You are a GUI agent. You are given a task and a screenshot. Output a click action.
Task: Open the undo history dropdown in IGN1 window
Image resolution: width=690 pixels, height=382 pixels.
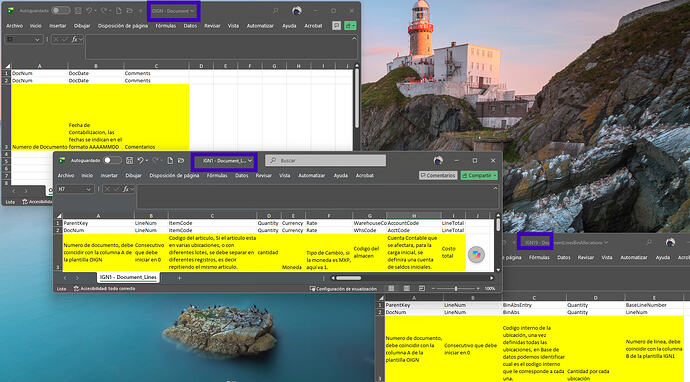[147, 161]
